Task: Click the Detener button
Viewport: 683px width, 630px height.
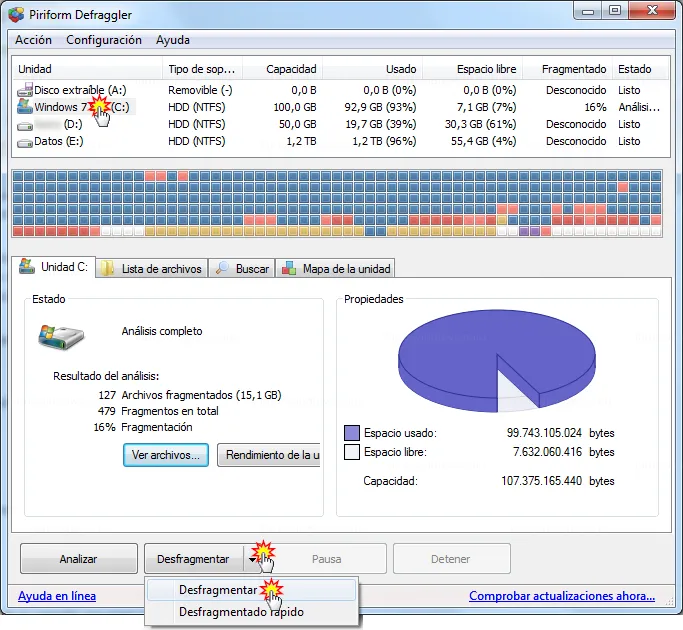Action: pos(452,559)
